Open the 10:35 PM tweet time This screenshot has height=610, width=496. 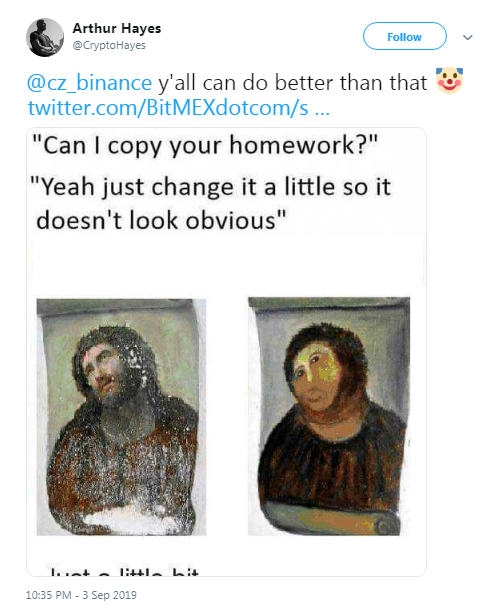(x=49, y=595)
